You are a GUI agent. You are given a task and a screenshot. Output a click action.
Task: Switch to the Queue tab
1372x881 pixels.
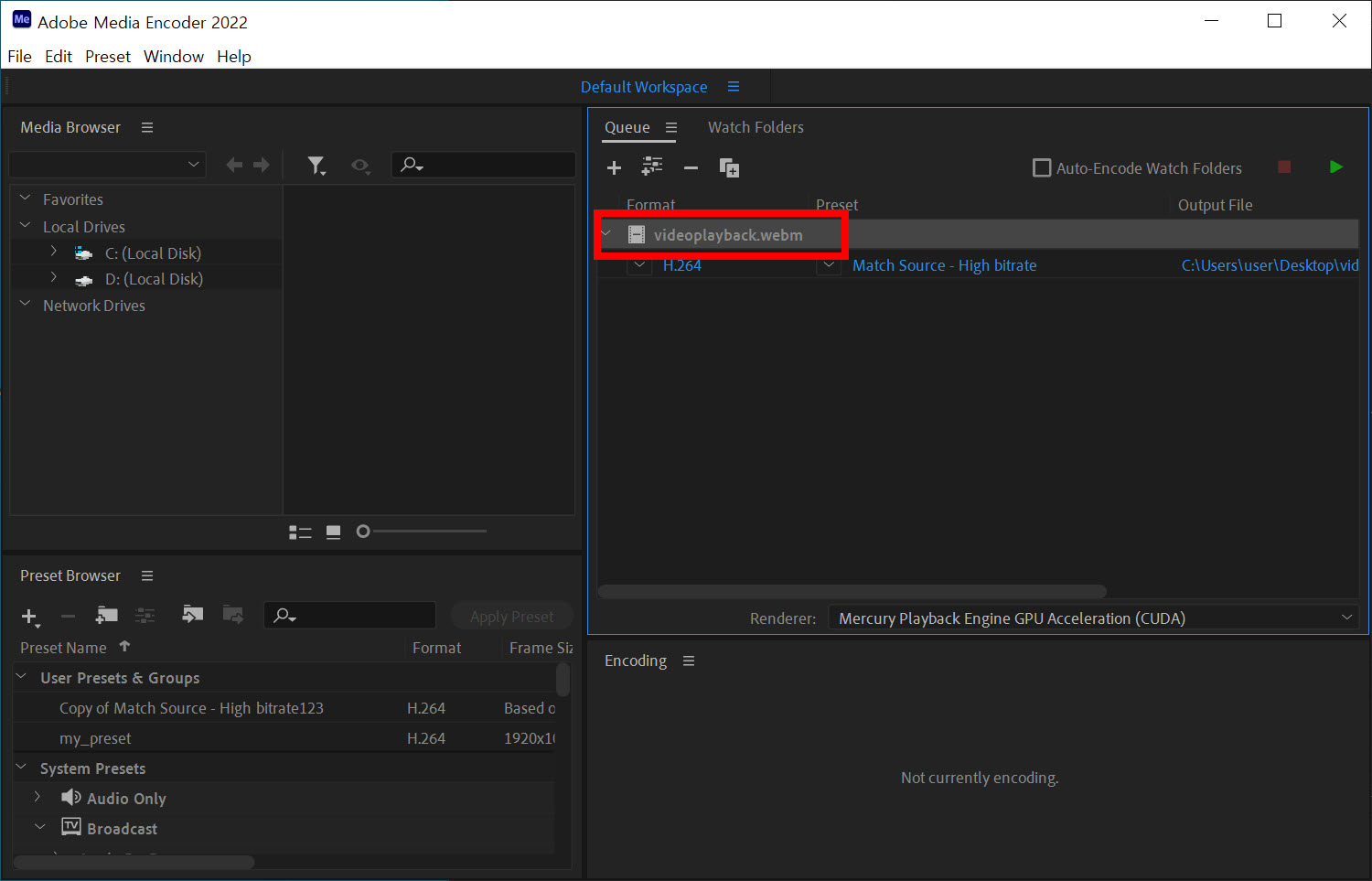click(627, 127)
